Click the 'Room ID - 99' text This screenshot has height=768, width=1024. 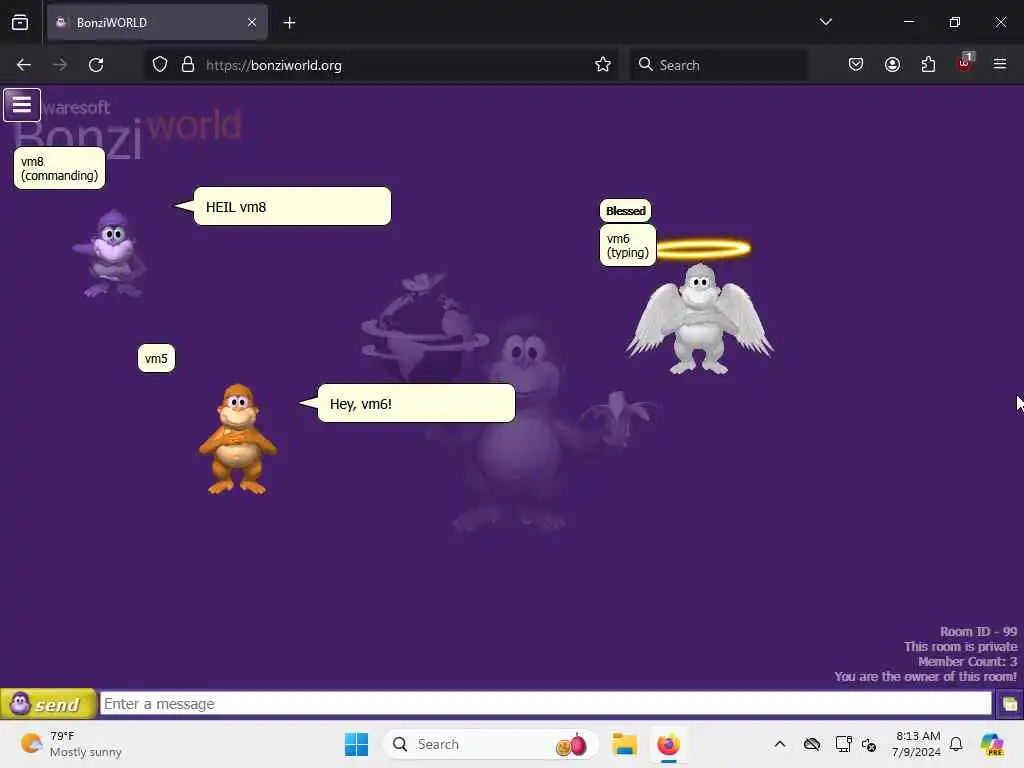tap(978, 632)
